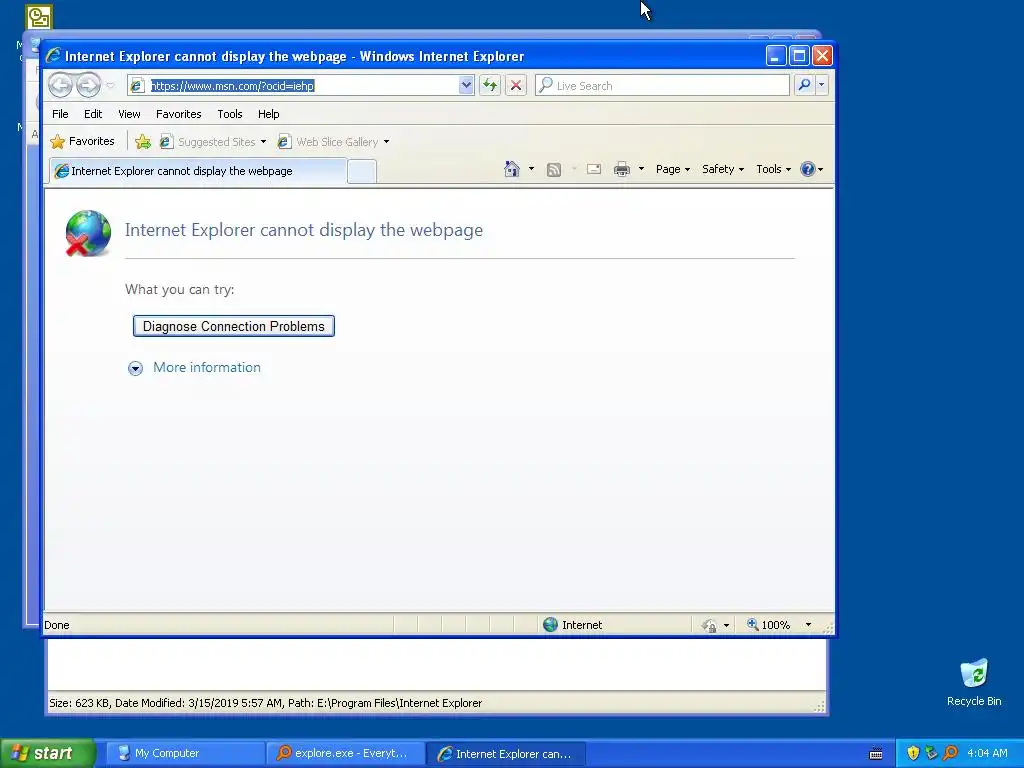1024x768 pixels.
Task: Click the Internet zone status indicator
Action: point(573,625)
